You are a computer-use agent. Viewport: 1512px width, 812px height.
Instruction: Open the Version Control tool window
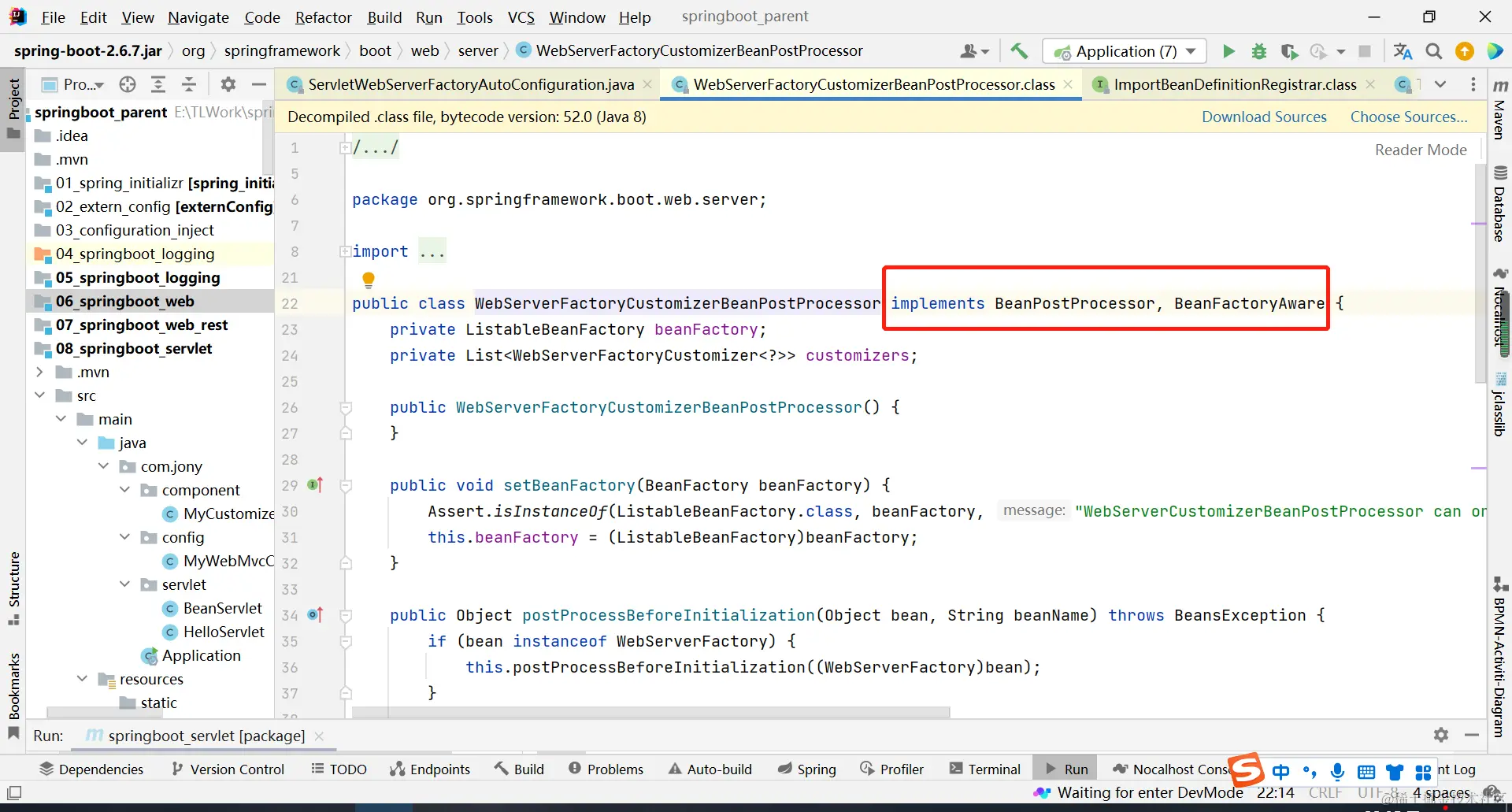228,769
